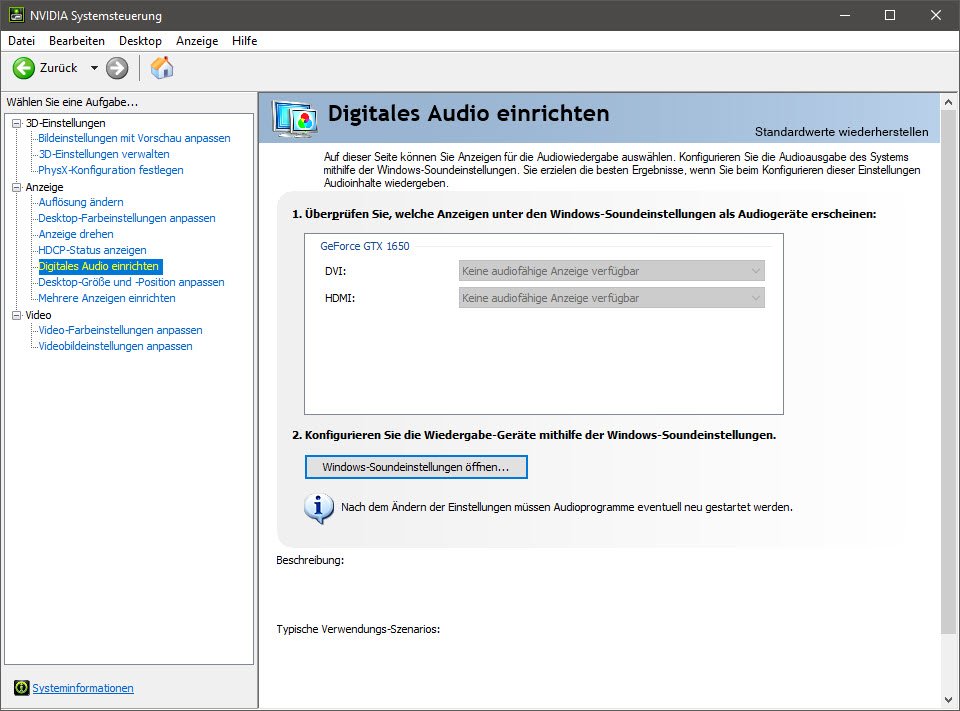Click the Digitales Audio monitor header icon
The image size is (960, 711).
pyautogui.click(x=296, y=118)
